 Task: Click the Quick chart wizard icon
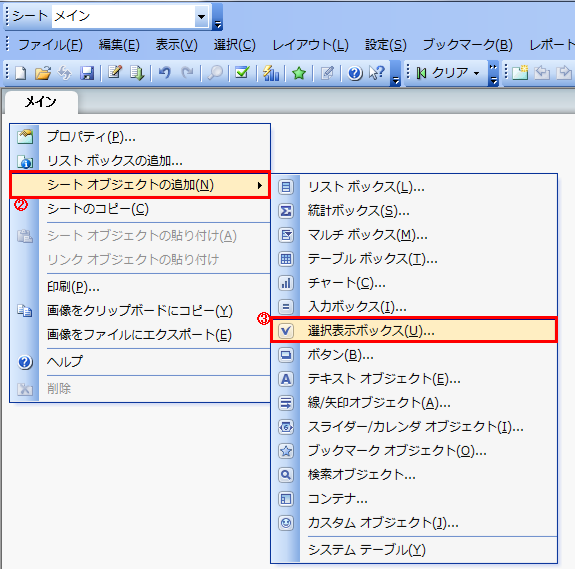pyautogui.click(x=271, y=73)
